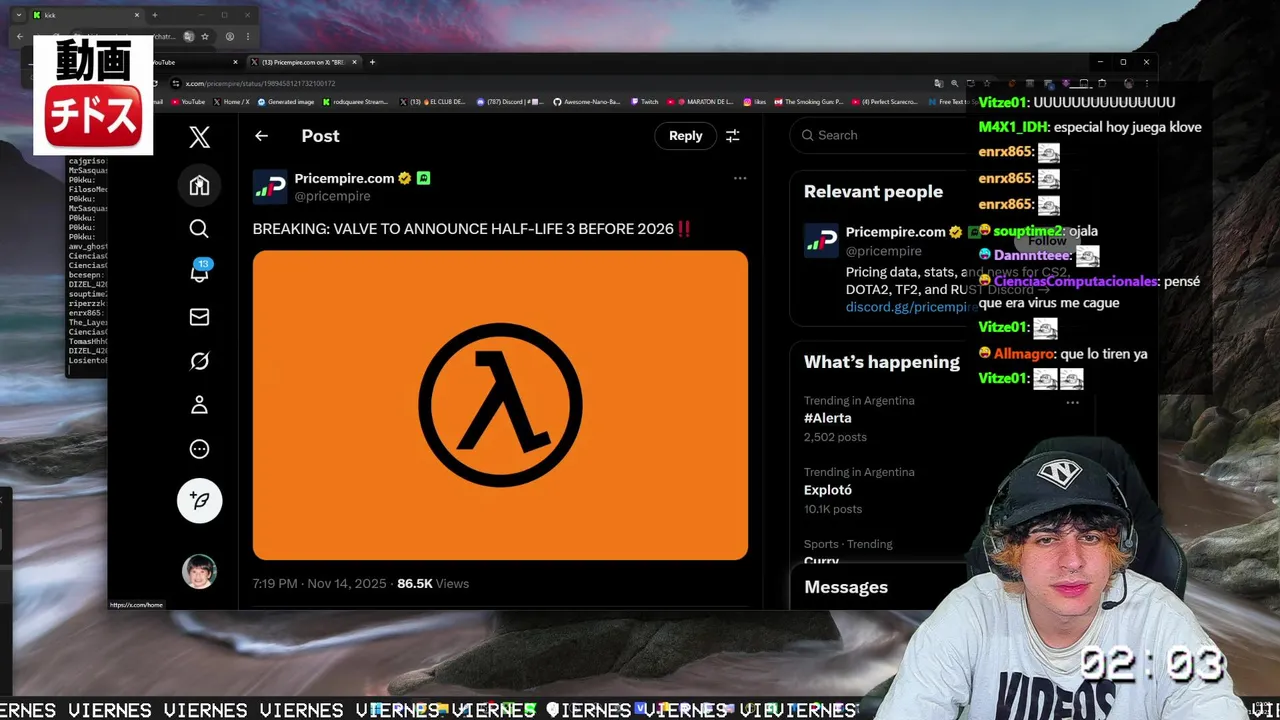
Task: Open Explore search icon in X sidebar
Action: tap(199, 229)
